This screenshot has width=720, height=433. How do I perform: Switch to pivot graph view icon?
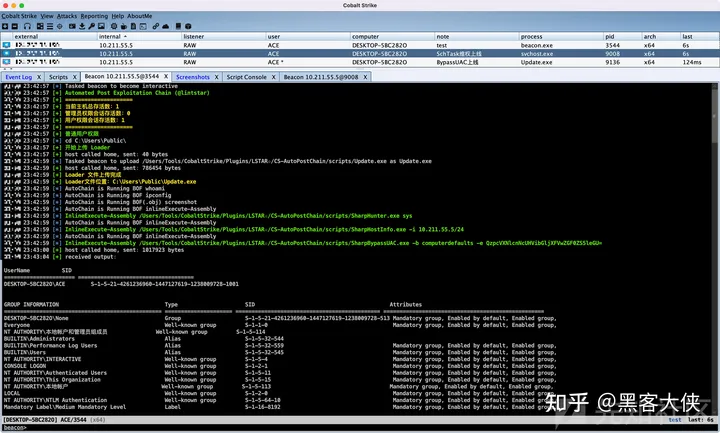40,26
